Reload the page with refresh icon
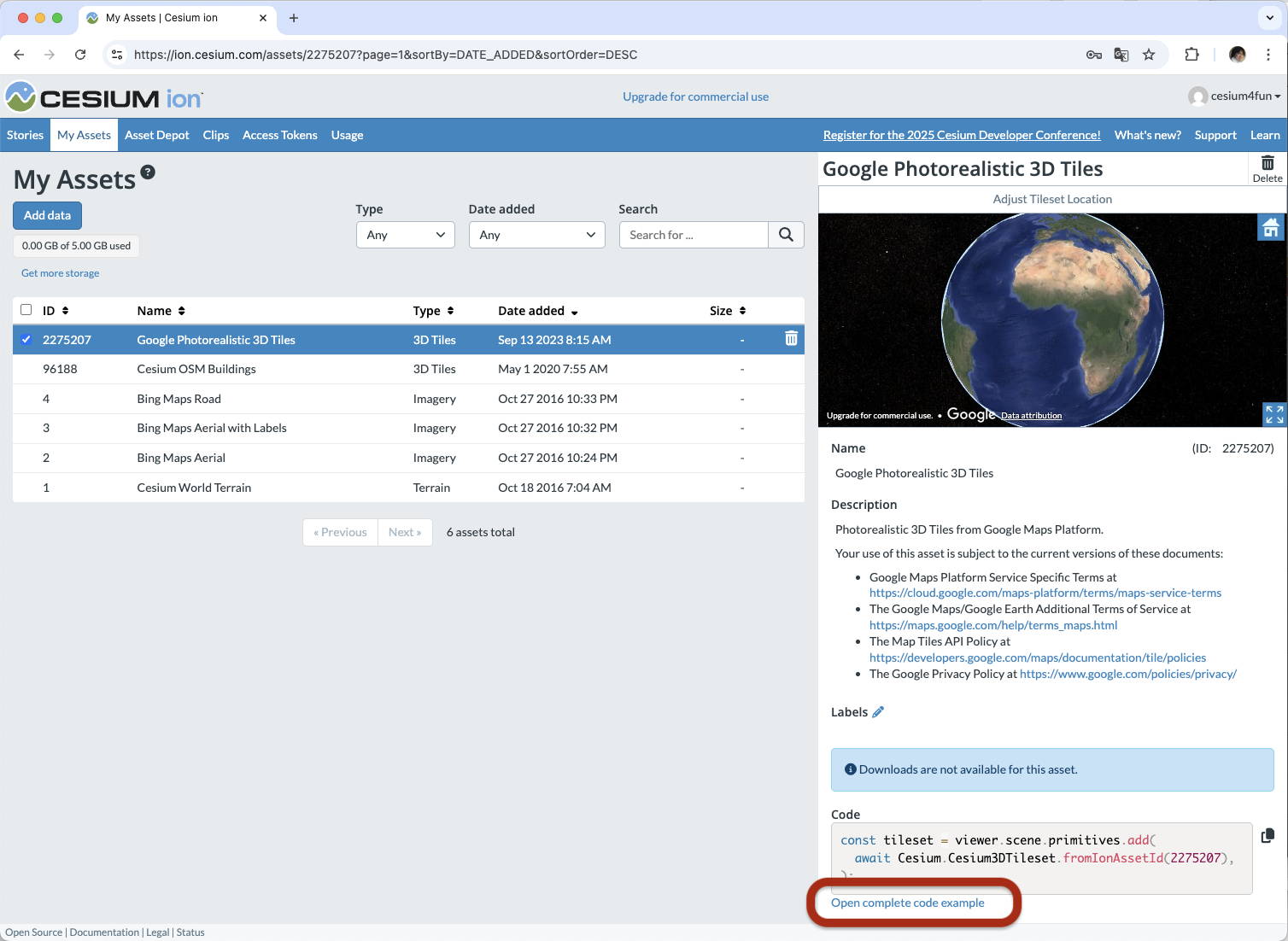 [x=80, y=55]
